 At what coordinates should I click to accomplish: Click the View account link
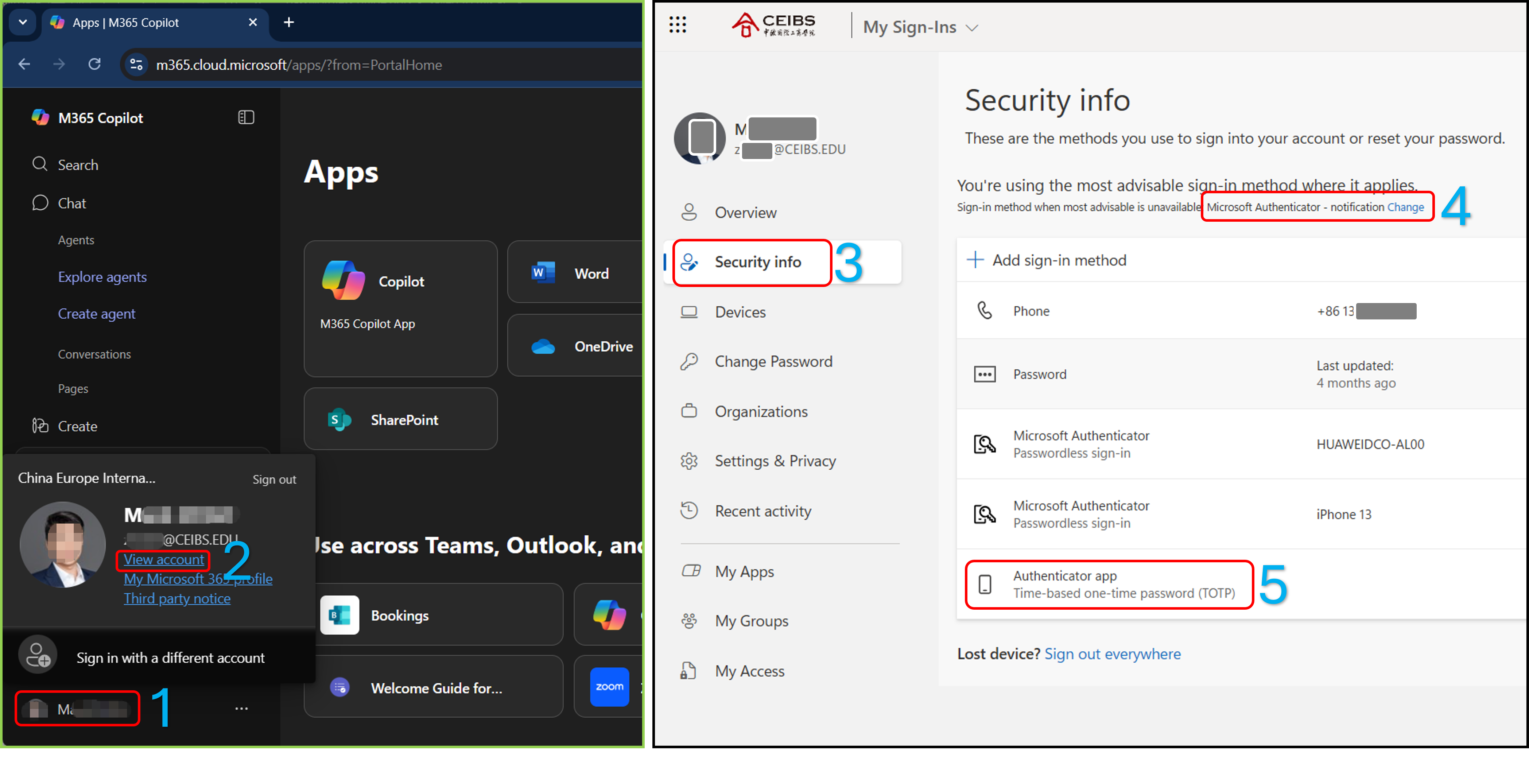click(164, 560)
